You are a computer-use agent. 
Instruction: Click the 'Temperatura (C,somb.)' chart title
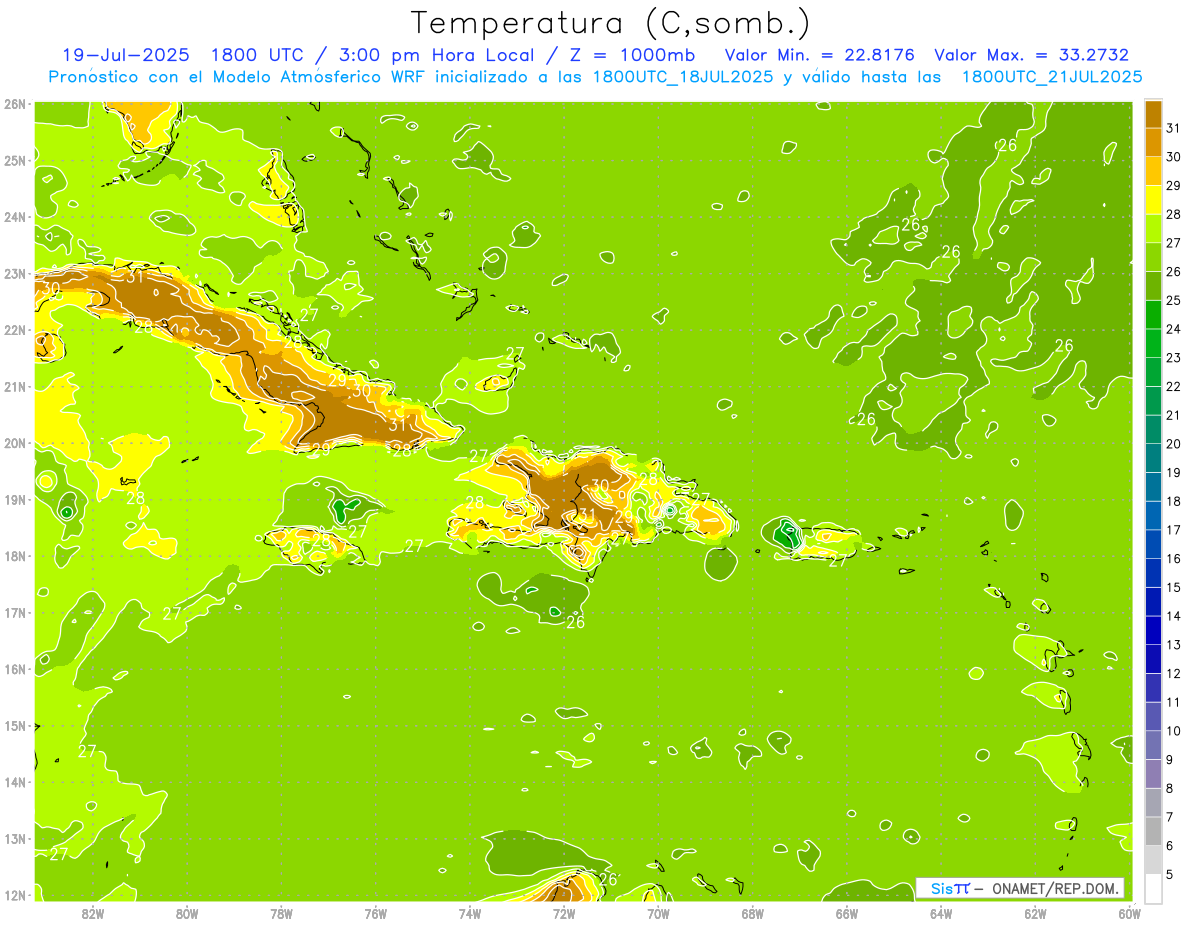click(x=610, y=23)
